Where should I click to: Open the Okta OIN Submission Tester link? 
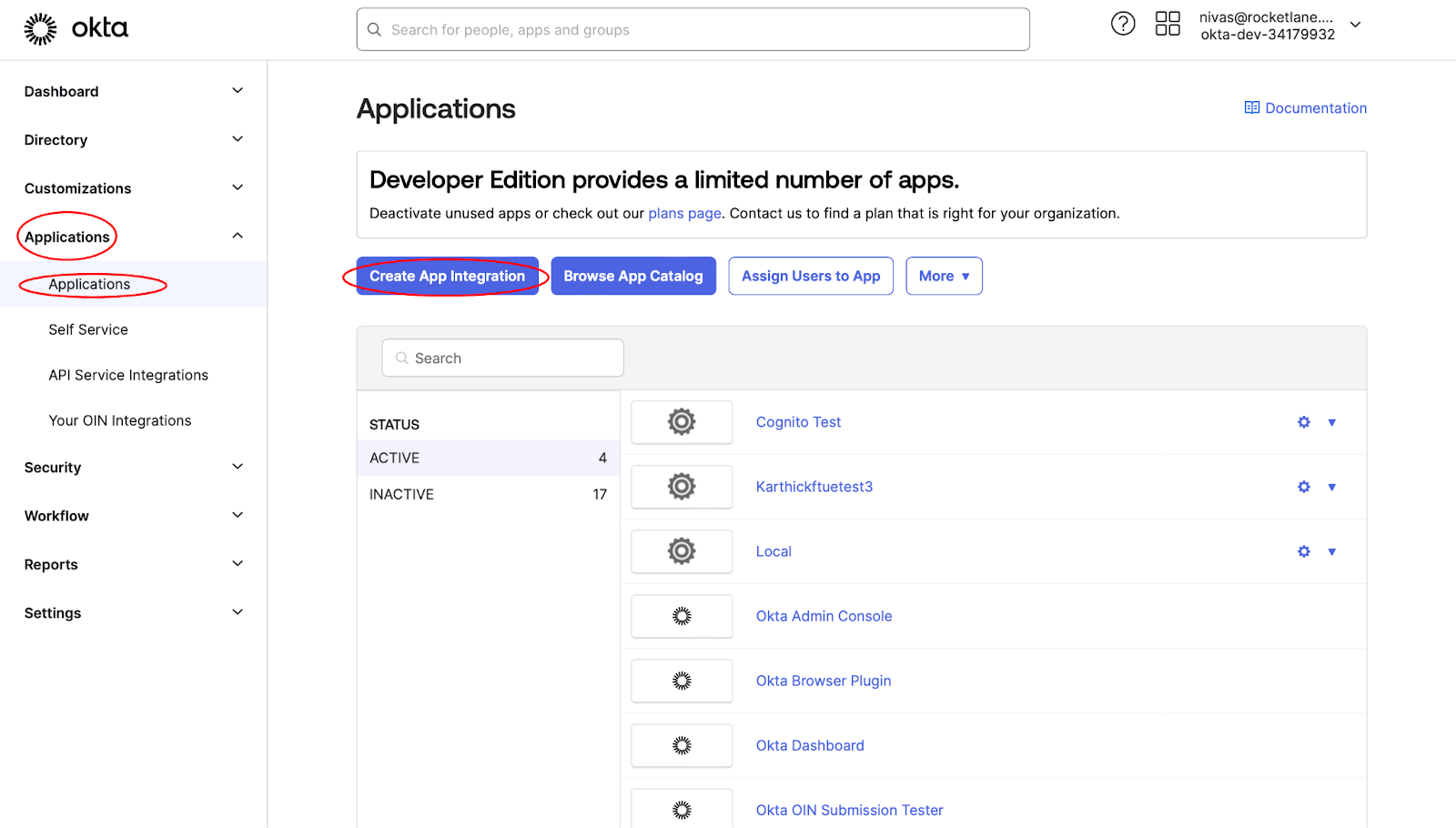(x=849, y=810)
